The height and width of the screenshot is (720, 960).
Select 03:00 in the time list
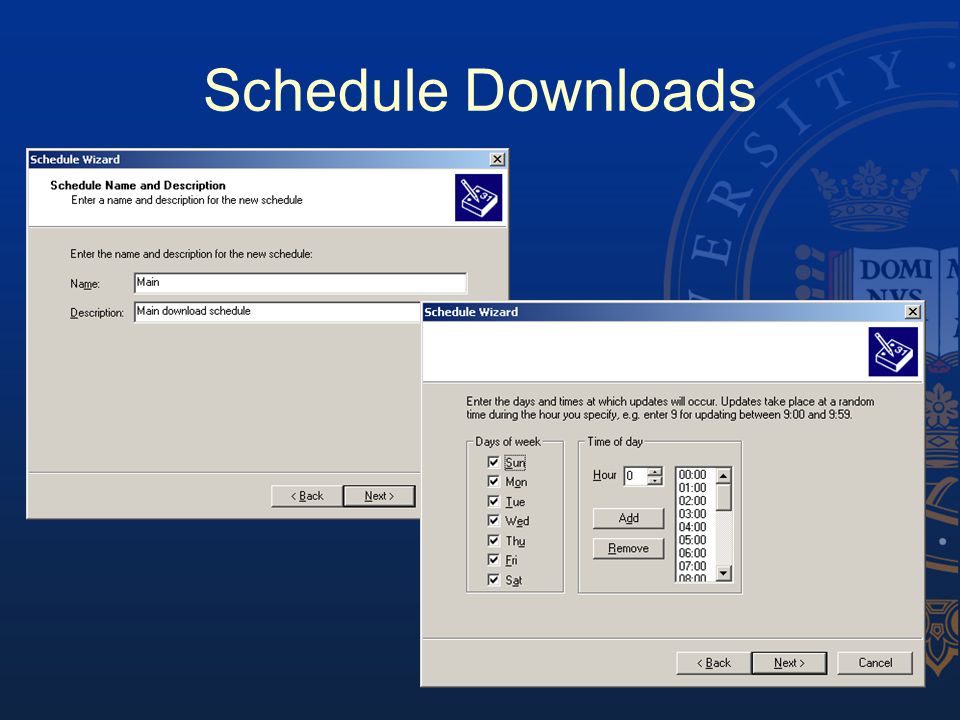[692, 514]
